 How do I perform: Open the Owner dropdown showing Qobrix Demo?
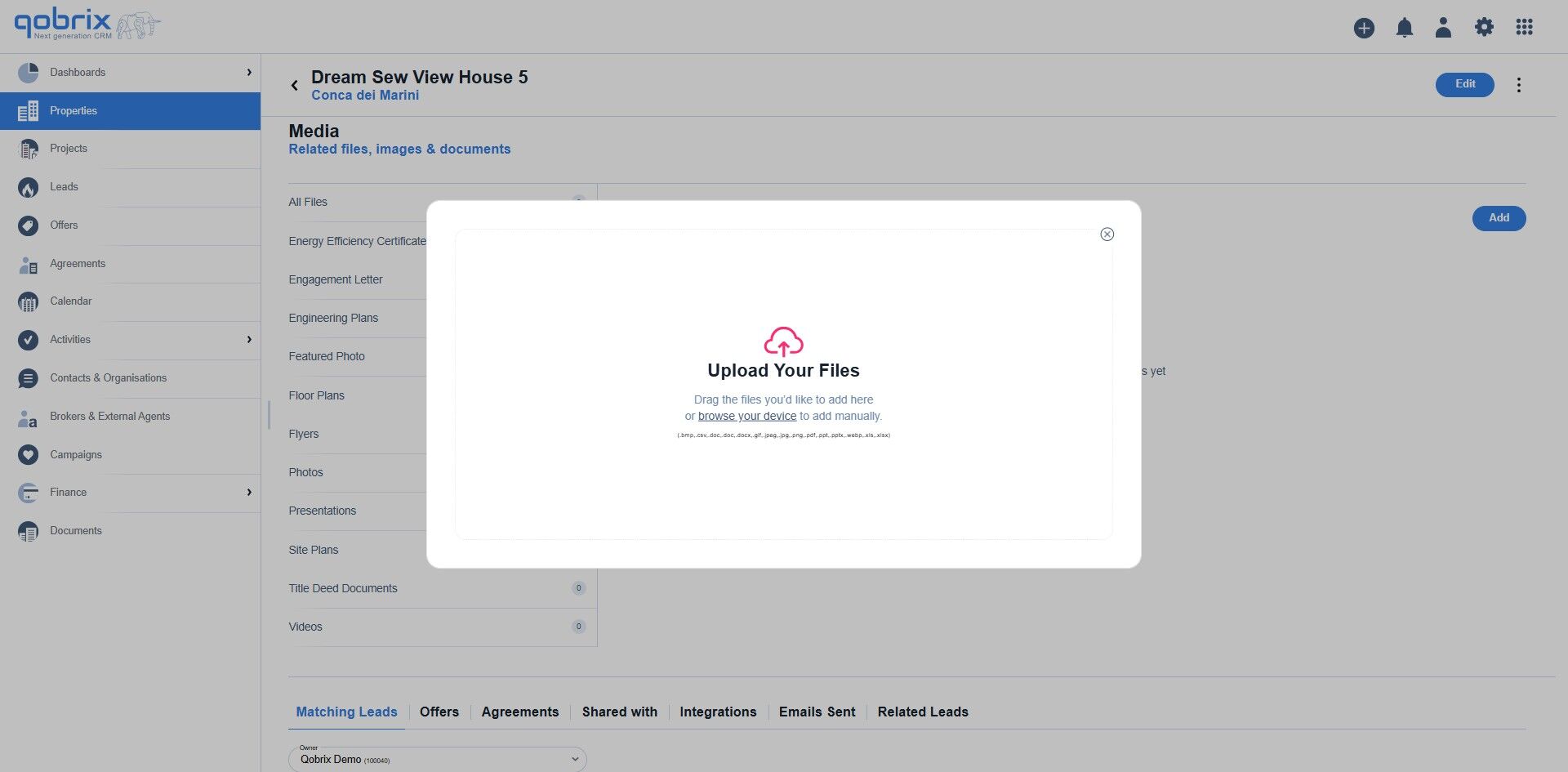(x=437, y=759)
